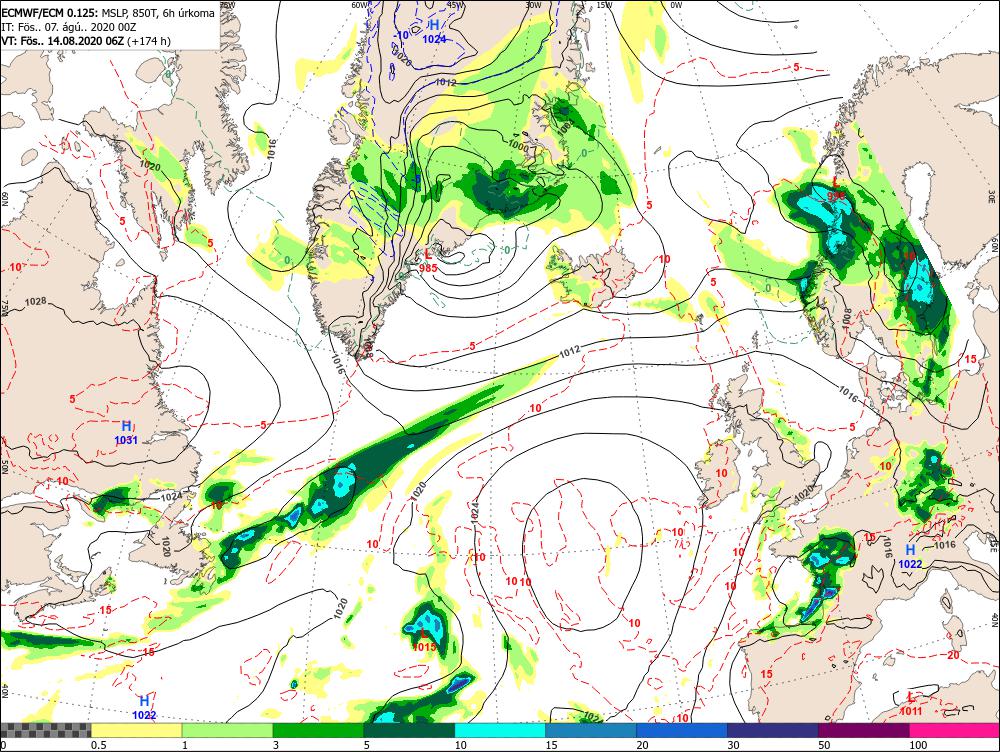Click the '(+174 h)' forecast hour text

[x=149, y=41]
